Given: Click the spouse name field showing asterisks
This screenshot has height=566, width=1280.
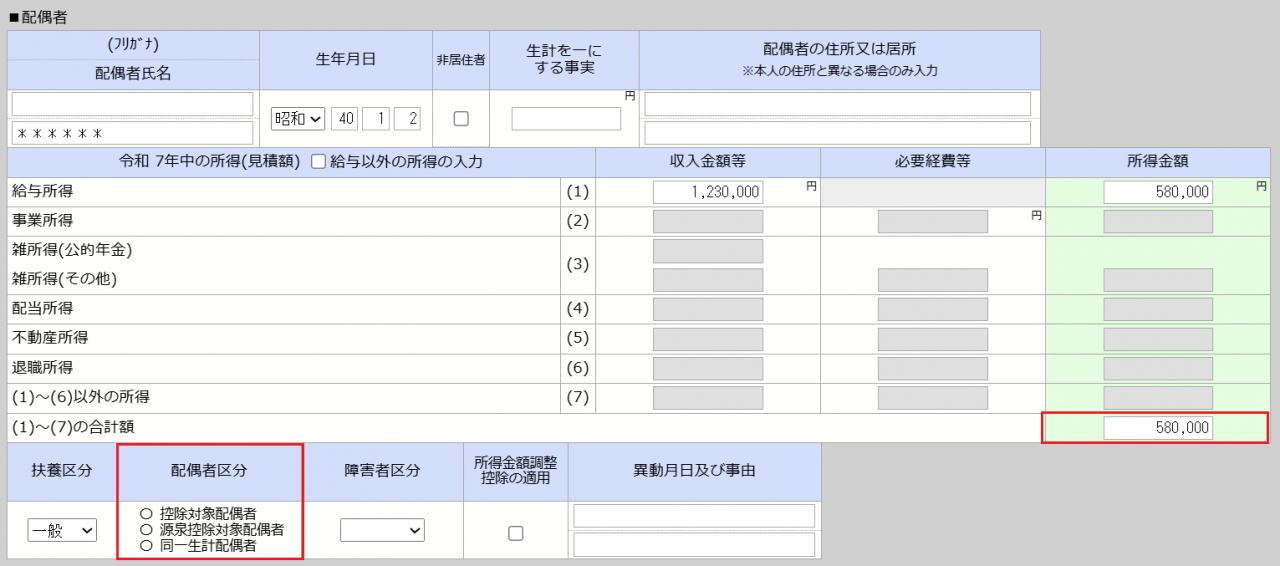Looking at the screenshot, I should click(x=133, y=133).
